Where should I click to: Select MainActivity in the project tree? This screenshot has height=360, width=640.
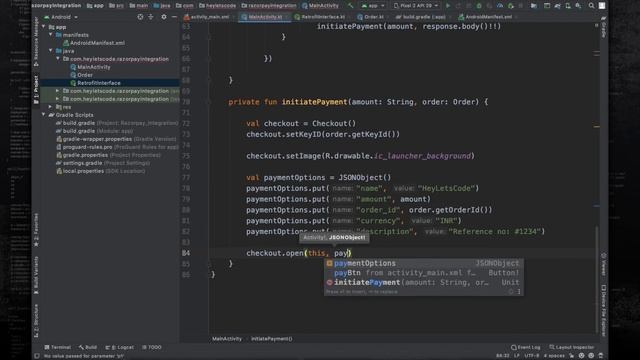(x=90, y=67)
